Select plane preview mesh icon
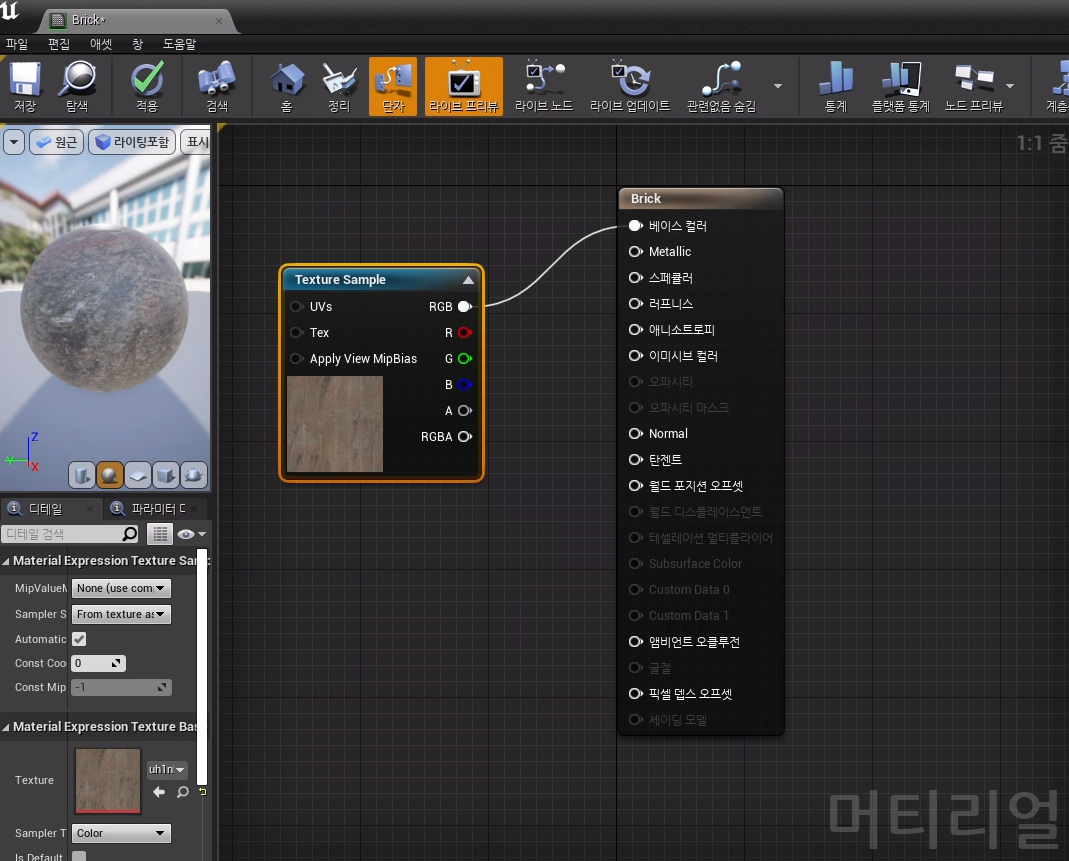This screenshot has width=1069, height=861. pos(138,474)
